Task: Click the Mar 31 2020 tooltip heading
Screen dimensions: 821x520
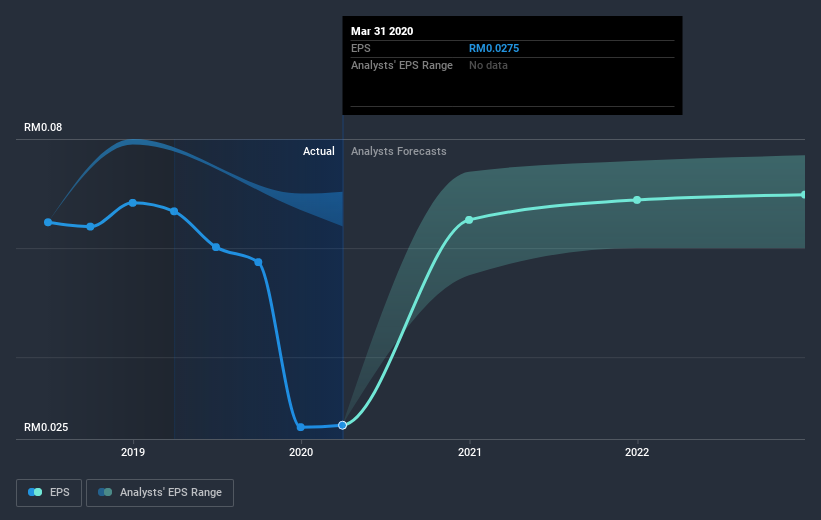Action: 382,31
